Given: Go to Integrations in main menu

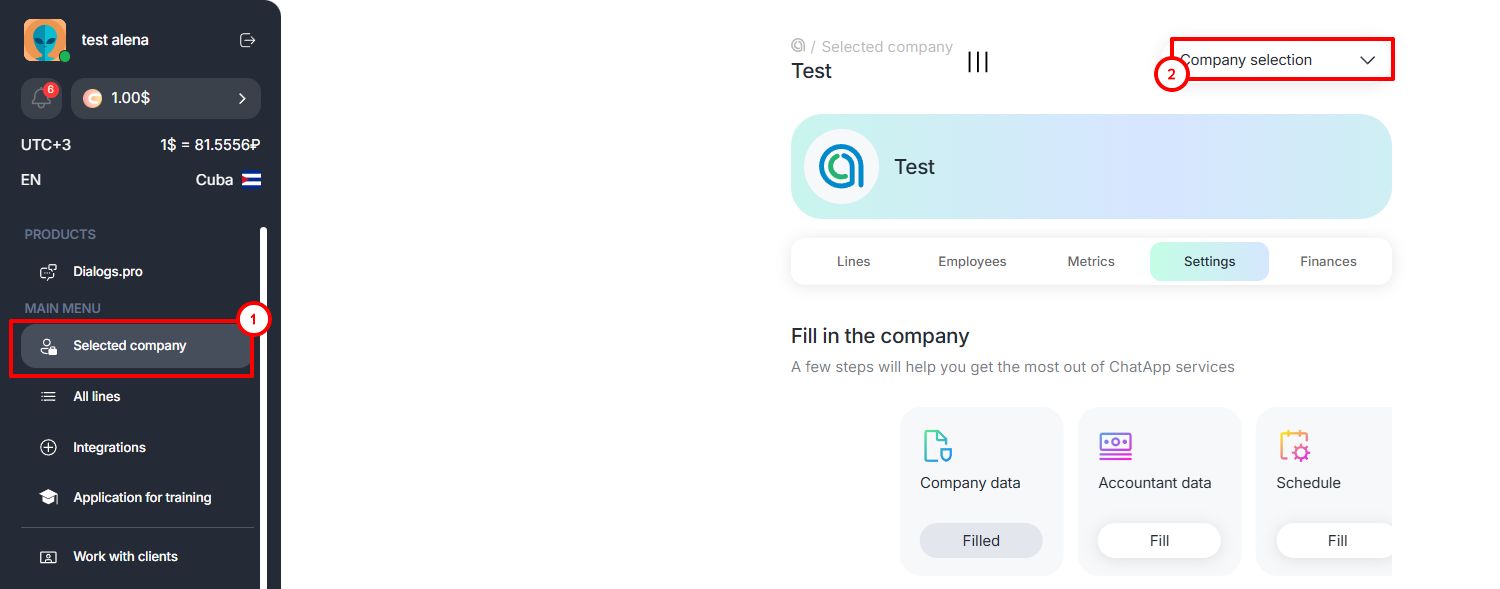Looking at the screenshot, I should click(x=109, y=448).
